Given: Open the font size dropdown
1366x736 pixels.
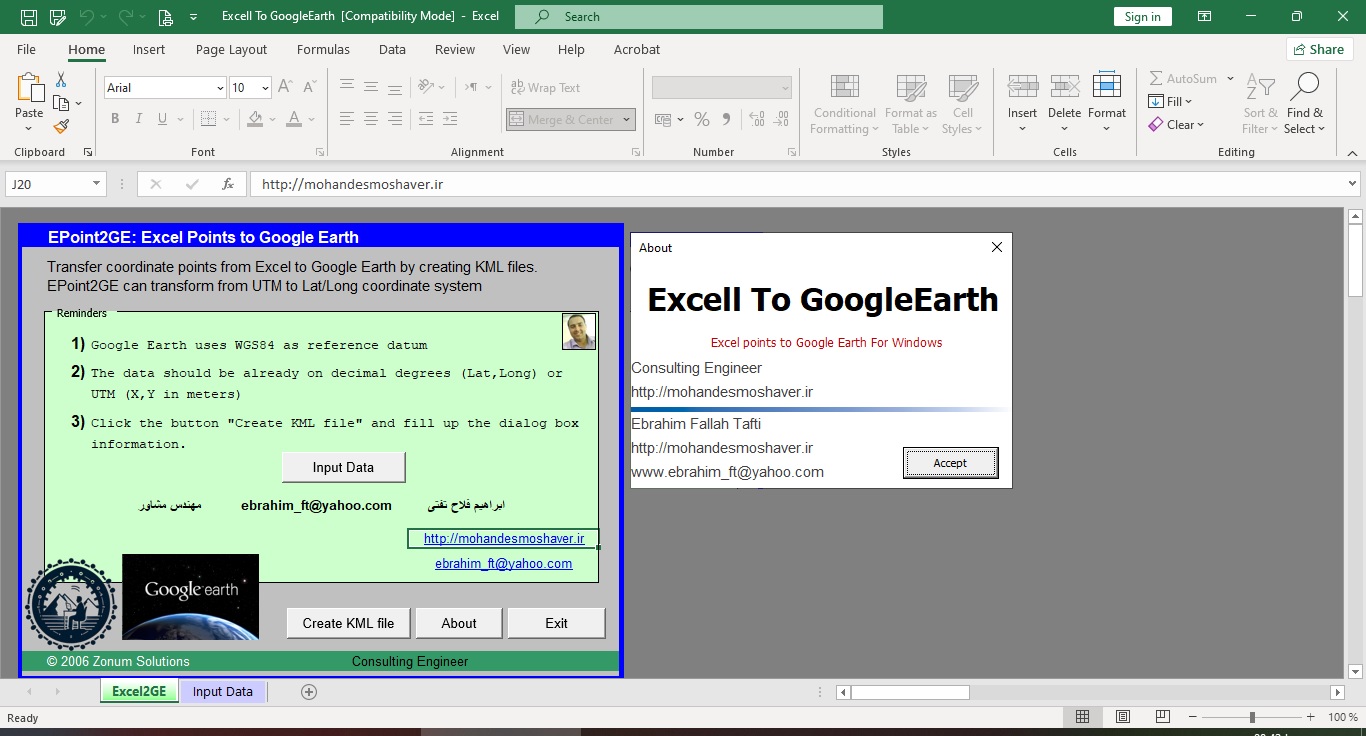Looking at the screenshot, I should 265,88.
